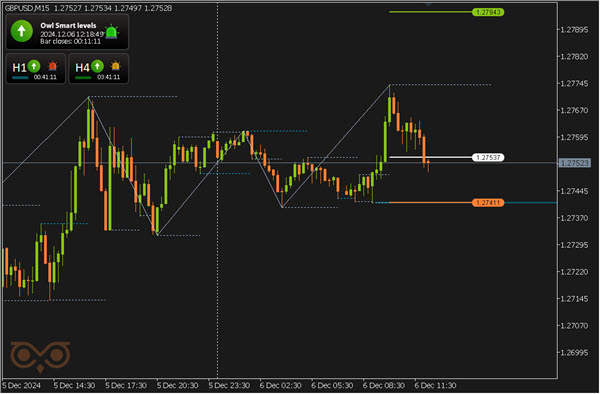Image resolution: width=600 pixels, height=394 pixels.
Task: Click the 5 Dec 17:30 time axis label
Action: (x=126, y=385)
